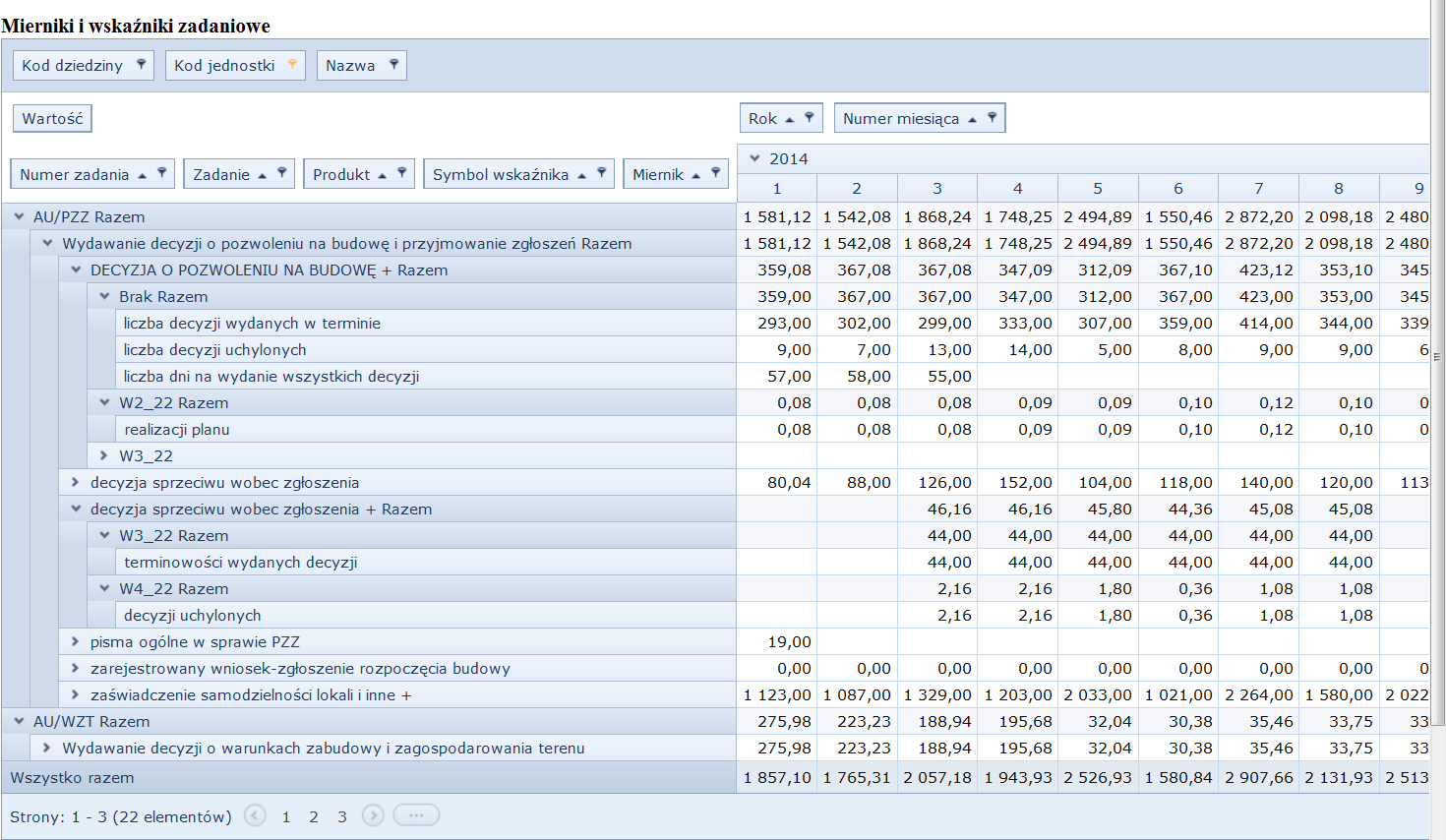Open orange filter icon on Kod jednostki
The height and width of the screenshot is (840, 1446).
click(292, 64)
